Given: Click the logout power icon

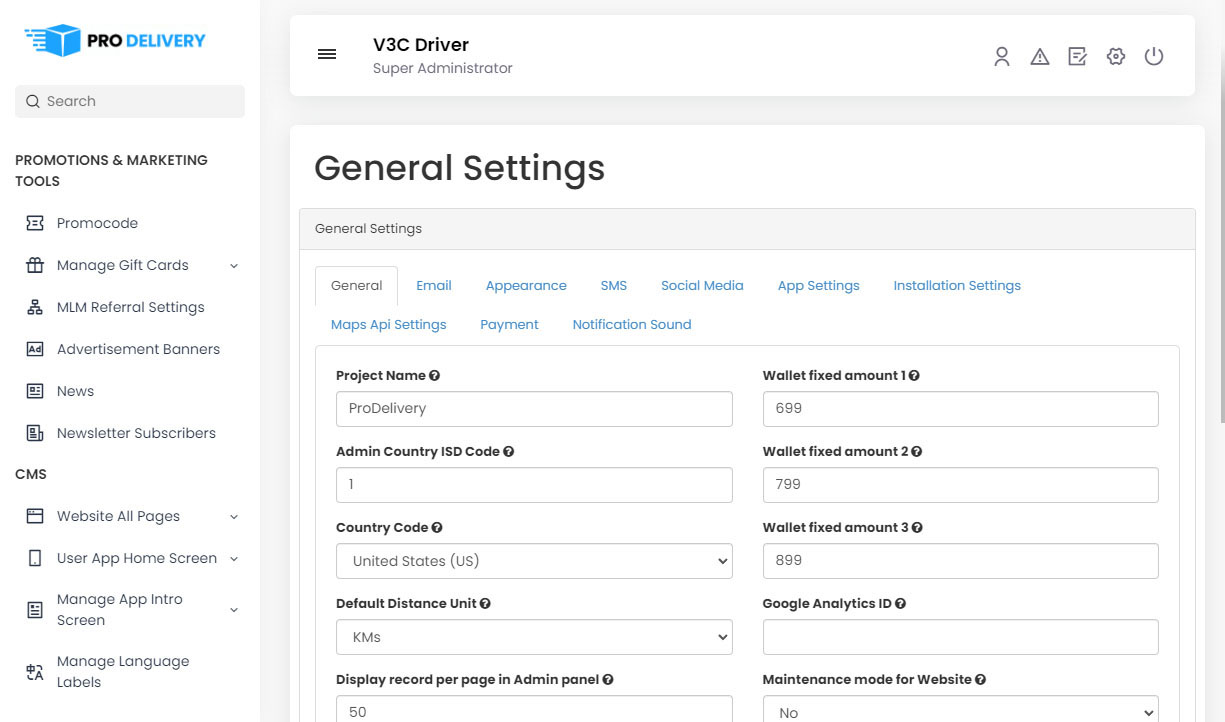Looking at the screenshot, I should click(x=1154, y=57).
